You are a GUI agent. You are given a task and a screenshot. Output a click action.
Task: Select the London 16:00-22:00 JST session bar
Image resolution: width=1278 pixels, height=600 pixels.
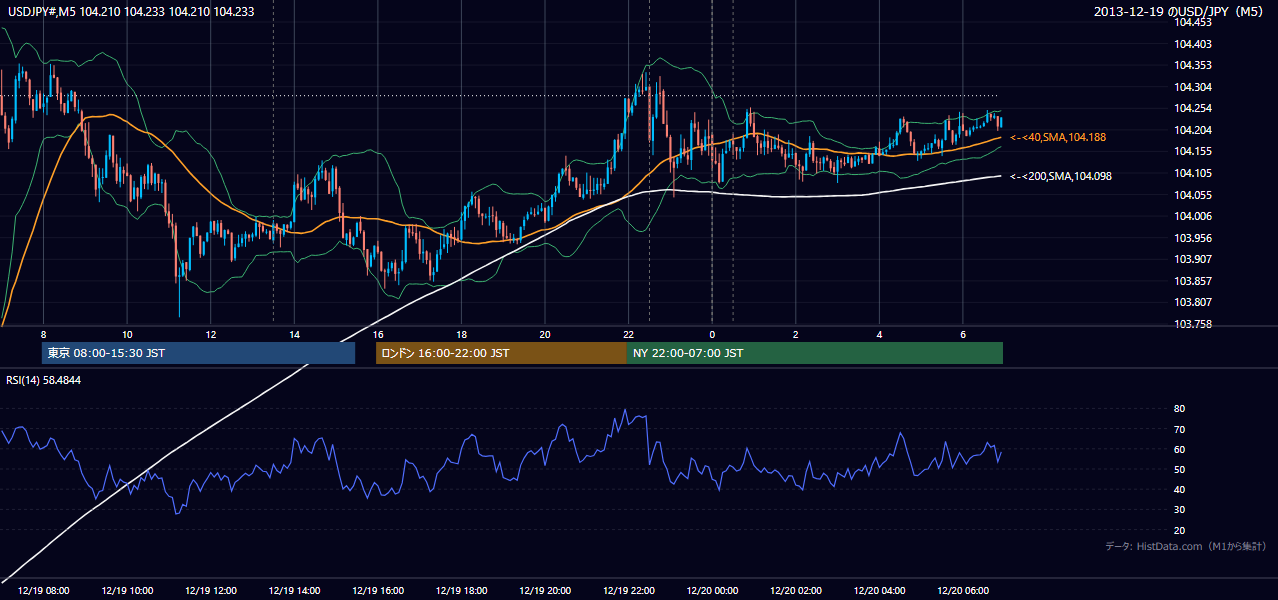tap(501, 353)
